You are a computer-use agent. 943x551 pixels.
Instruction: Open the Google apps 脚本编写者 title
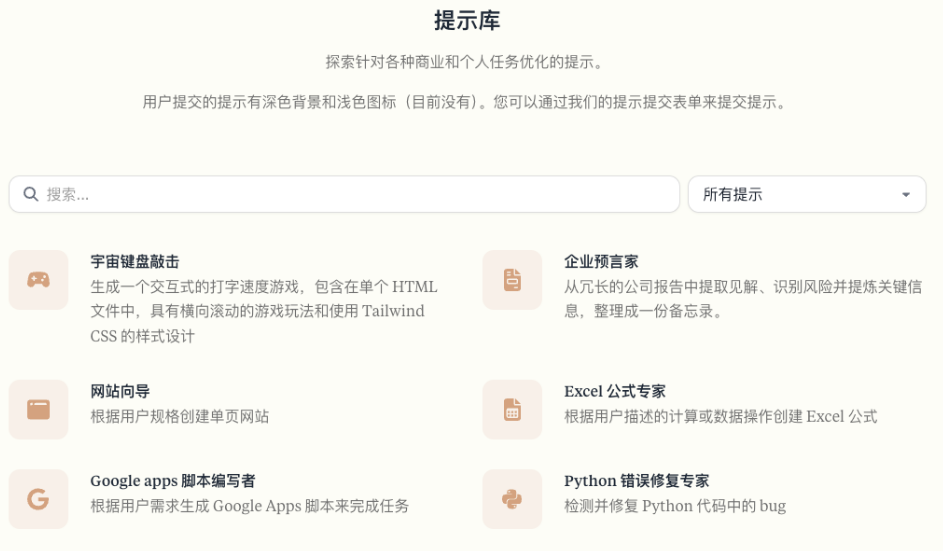(172, 481)
